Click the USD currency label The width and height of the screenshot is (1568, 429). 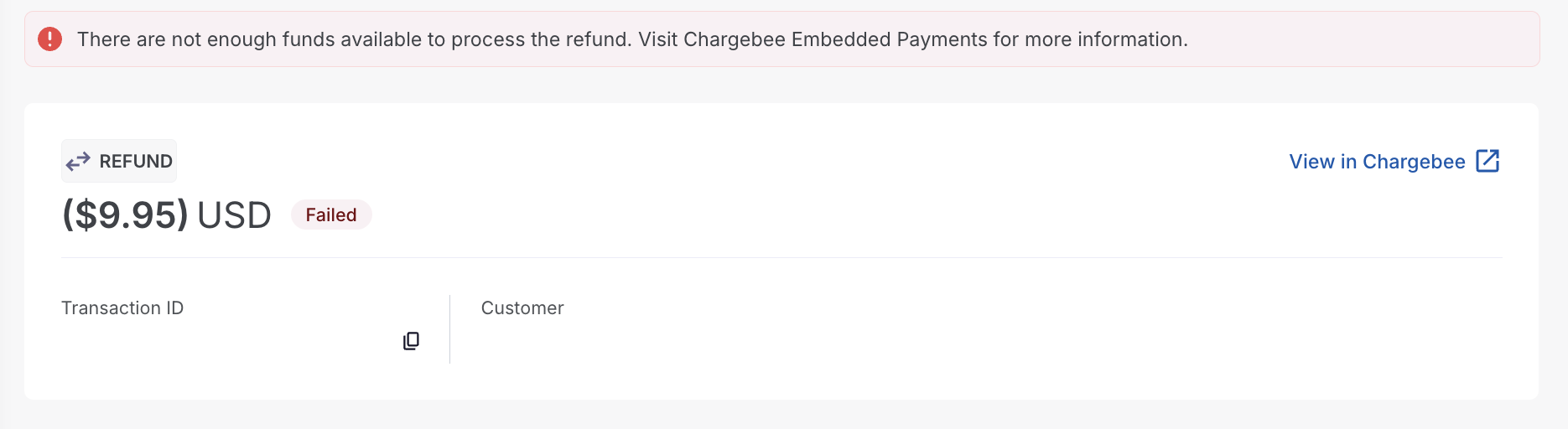pos(234,215)
